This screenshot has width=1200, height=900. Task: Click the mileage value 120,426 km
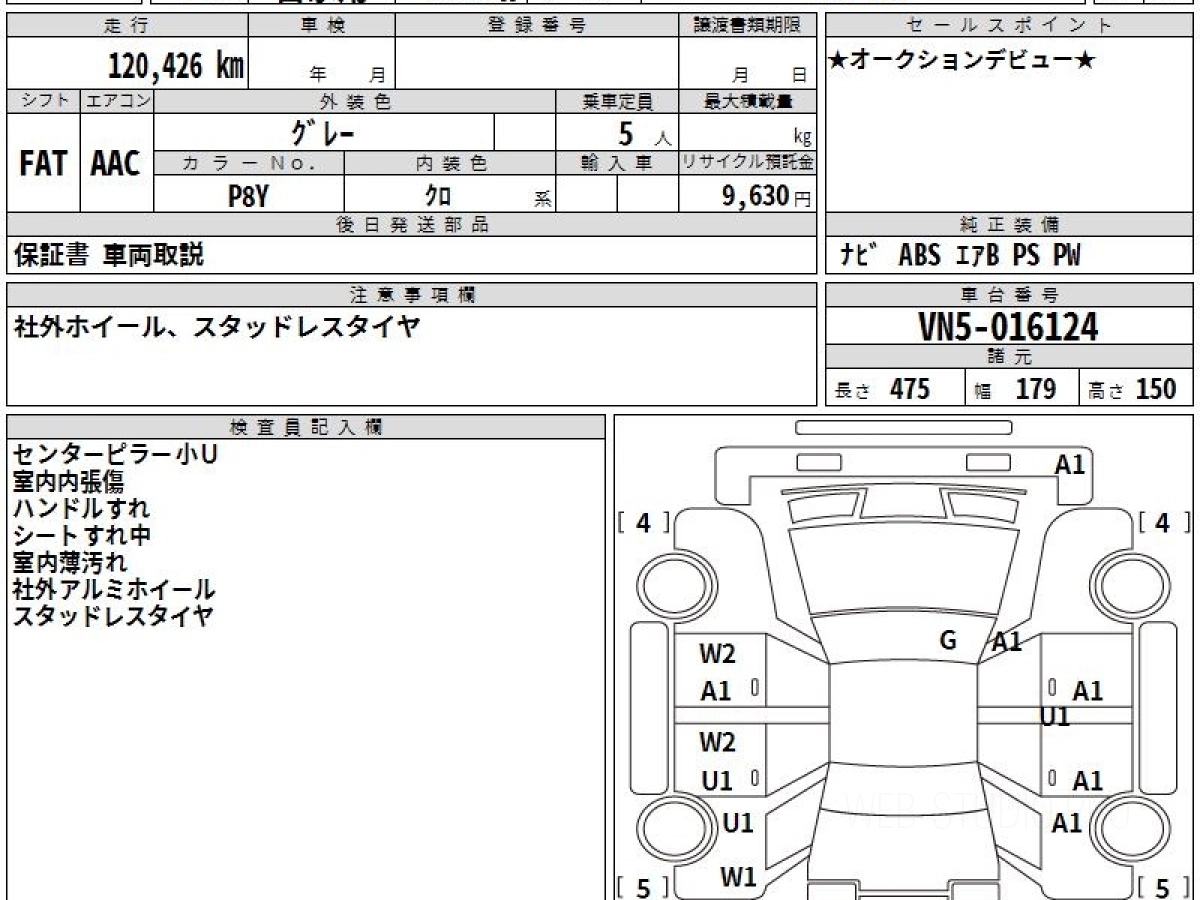[x=175, y=66]
